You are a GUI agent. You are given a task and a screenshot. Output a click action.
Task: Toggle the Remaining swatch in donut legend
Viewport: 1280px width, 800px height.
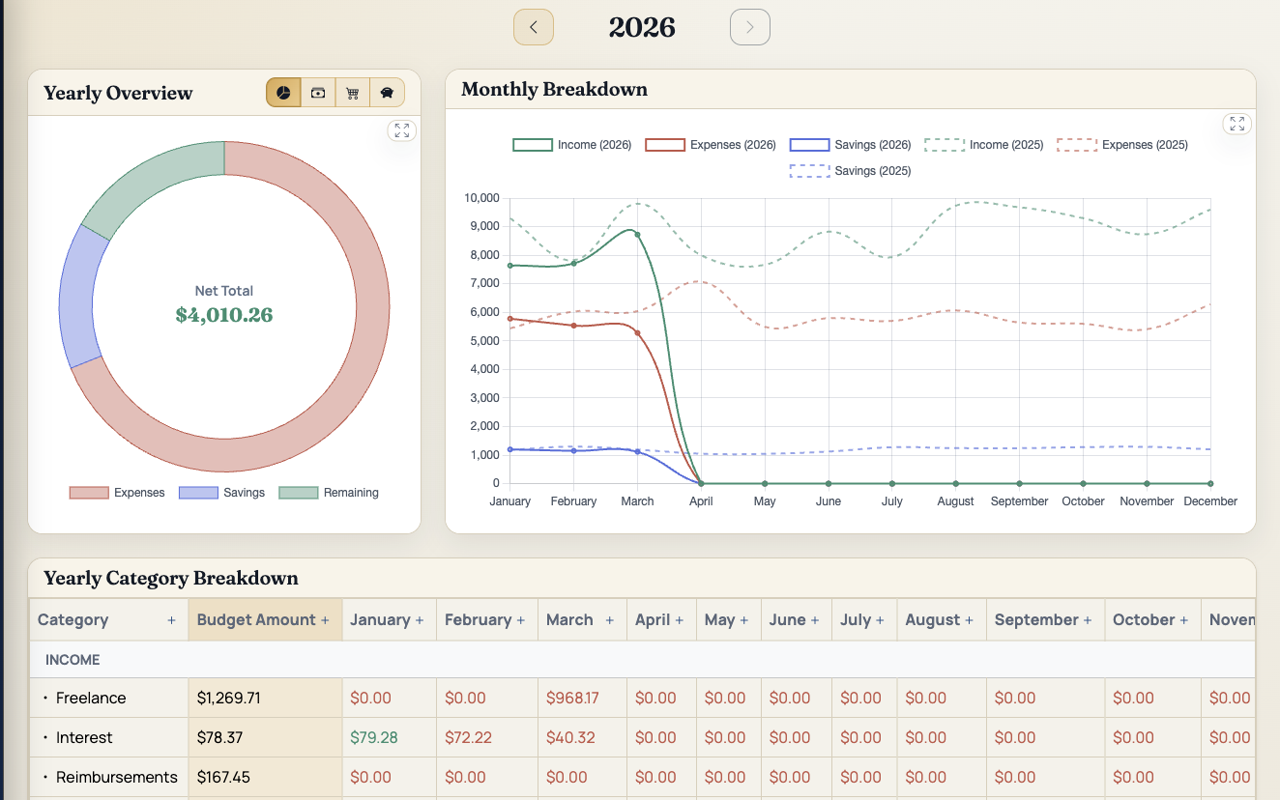click(298, 493)
